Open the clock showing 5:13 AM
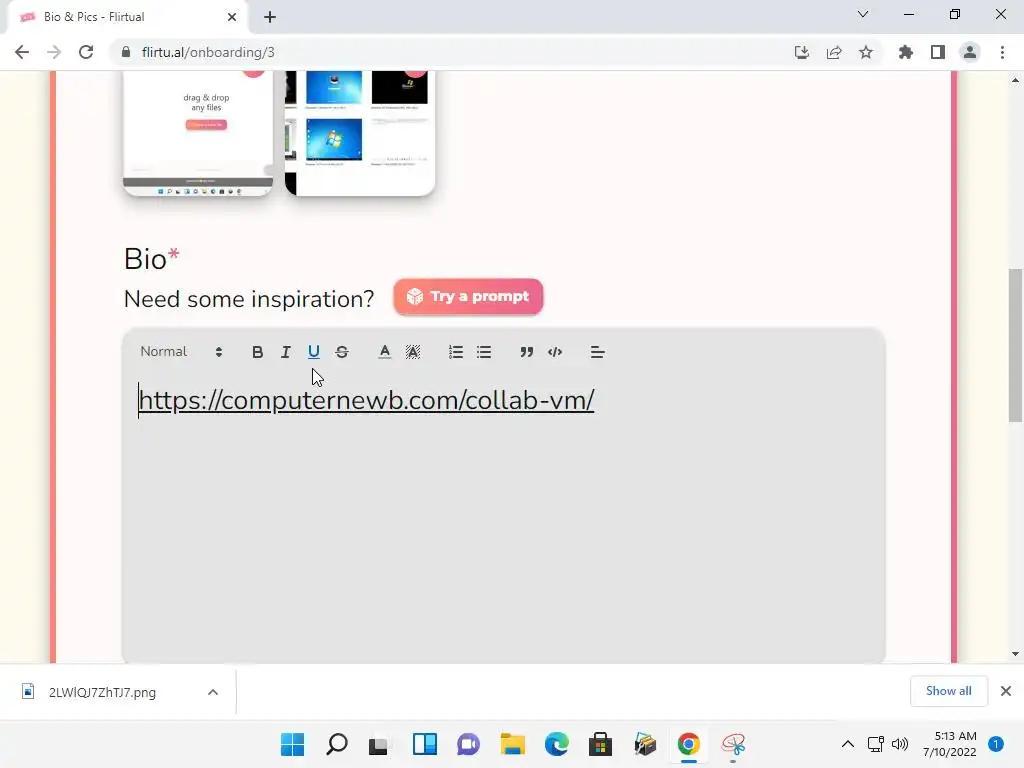 pyautogui.click(x=950, y=744)
